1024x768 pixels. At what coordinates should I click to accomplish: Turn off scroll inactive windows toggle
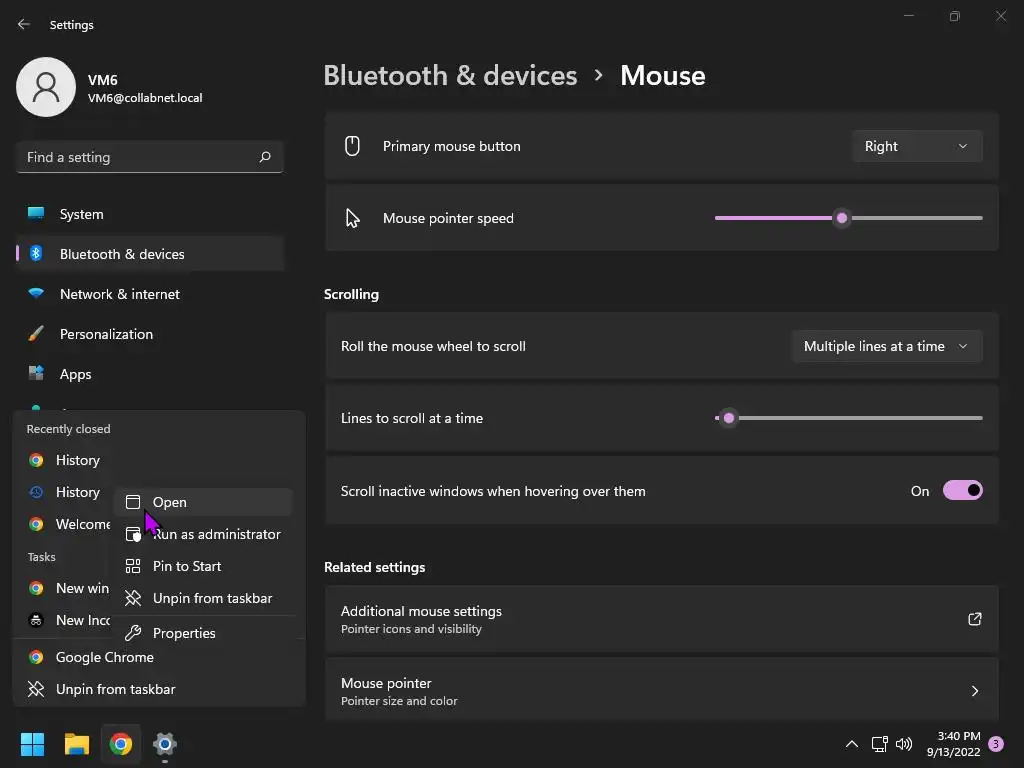(x=962, y=491)
